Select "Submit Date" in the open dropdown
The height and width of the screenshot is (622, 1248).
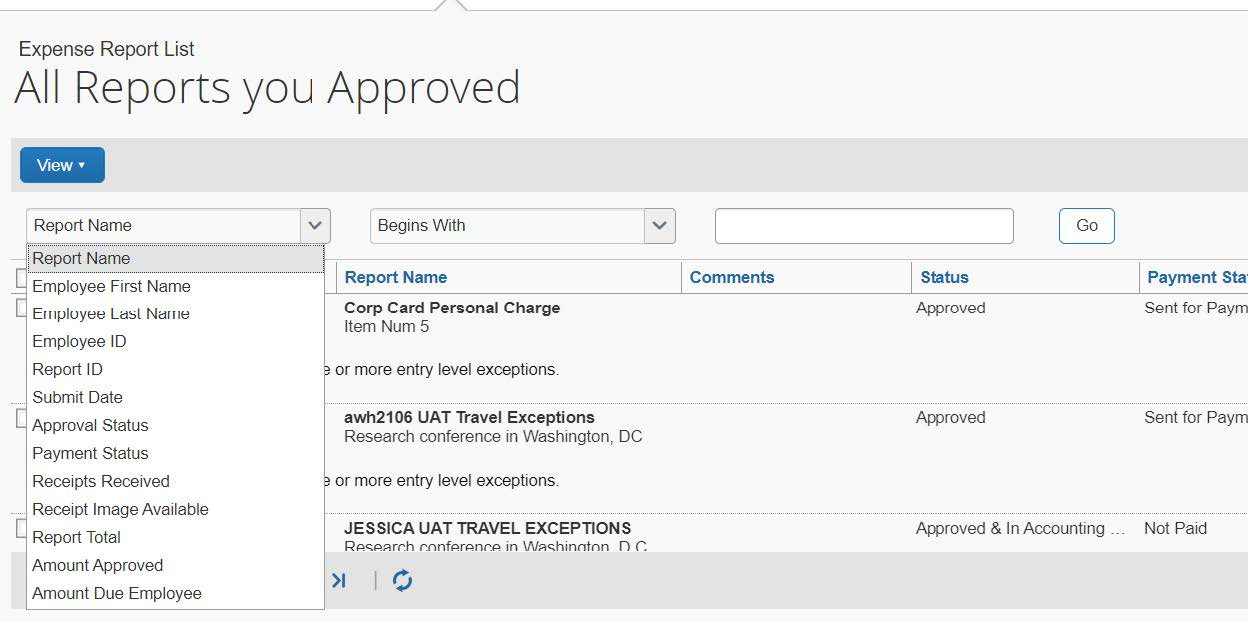77,397
